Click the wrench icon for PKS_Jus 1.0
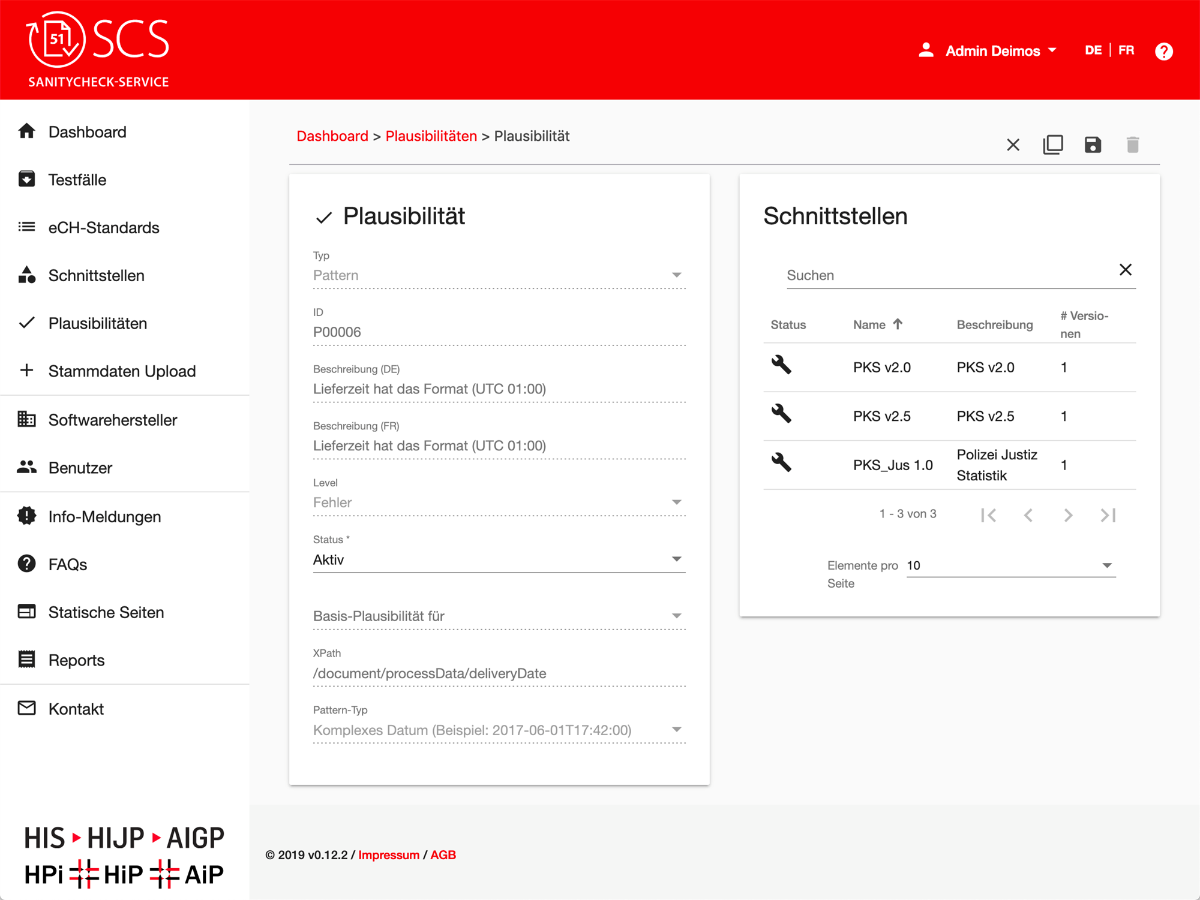 pos(781,463)
